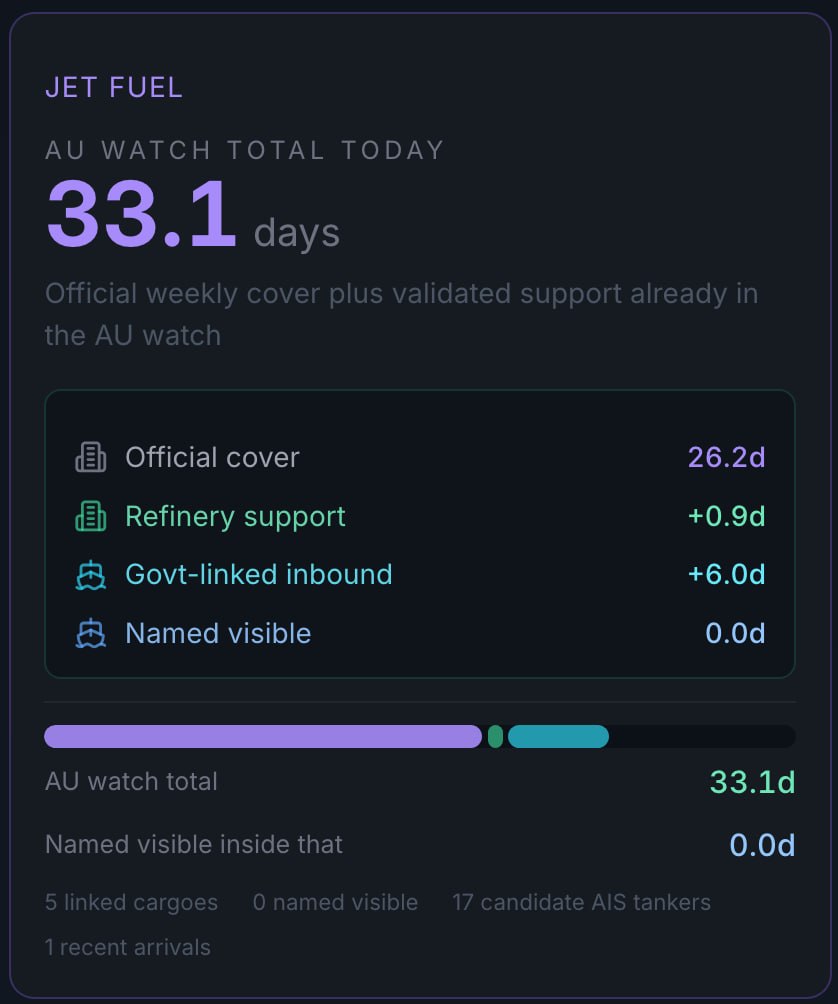
Task: Select the Govt-linked inbound label
Action: 259,574
